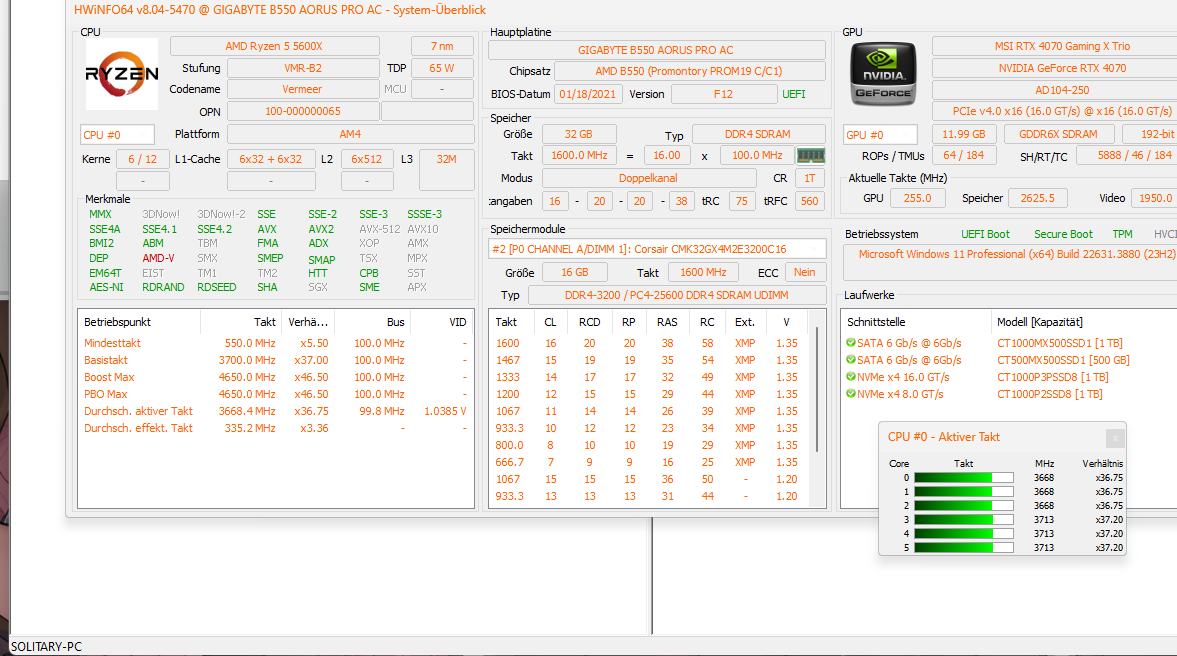Click the AES-NI feature flag
The height and width of the screenshot is (656, 1177).
pyautogui.click(x=106, y=287)
